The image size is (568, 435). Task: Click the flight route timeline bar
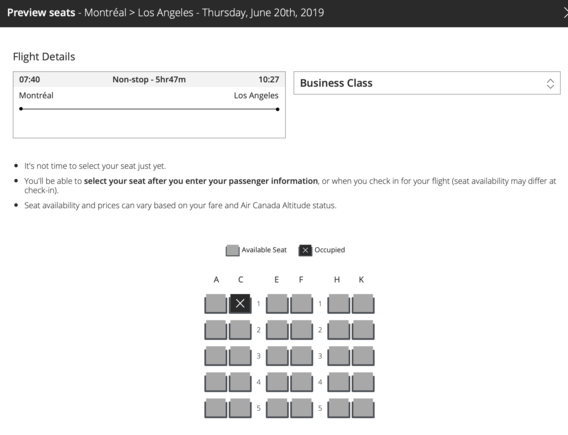[149, 109]
